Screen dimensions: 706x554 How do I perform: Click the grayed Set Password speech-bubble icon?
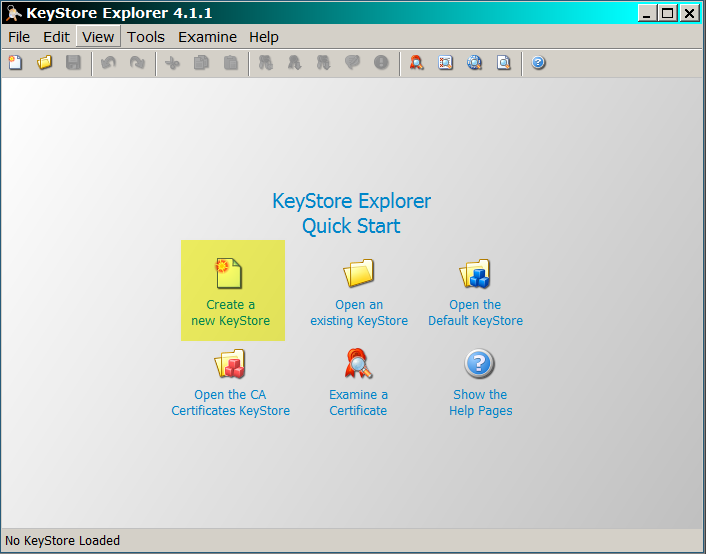[x=352, y=63]
